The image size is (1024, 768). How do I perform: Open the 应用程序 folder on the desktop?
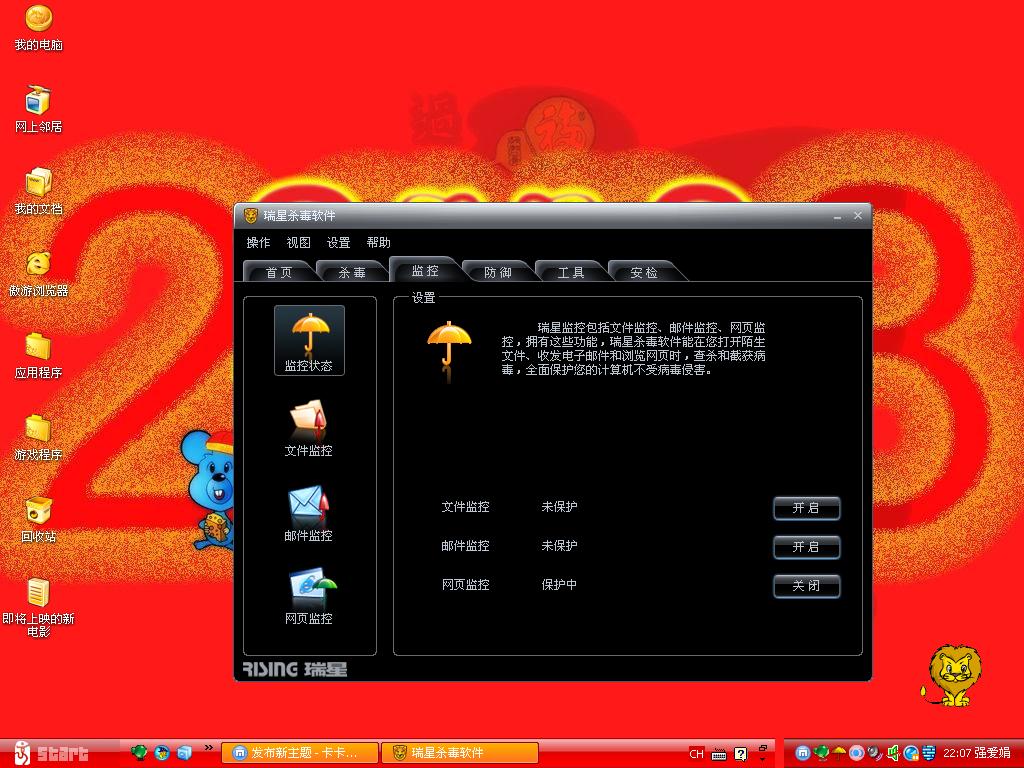pyautogui.click(x=39, y=356)
